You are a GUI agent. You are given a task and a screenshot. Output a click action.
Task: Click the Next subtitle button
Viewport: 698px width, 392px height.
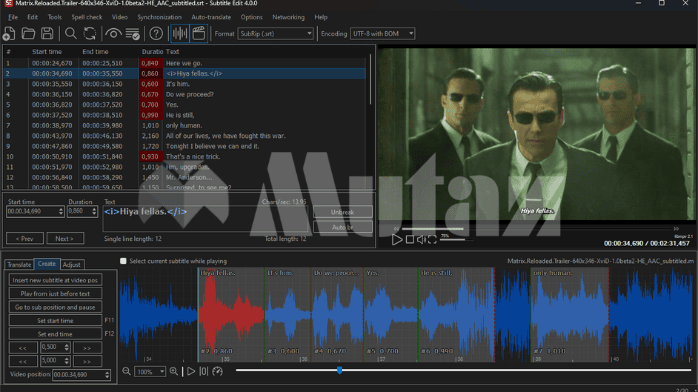(x=65, y=238)
